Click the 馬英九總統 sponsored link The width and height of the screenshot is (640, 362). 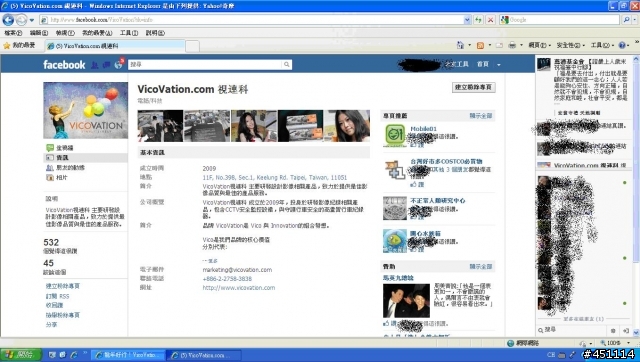pyautogui.click(x=398, y=278)
